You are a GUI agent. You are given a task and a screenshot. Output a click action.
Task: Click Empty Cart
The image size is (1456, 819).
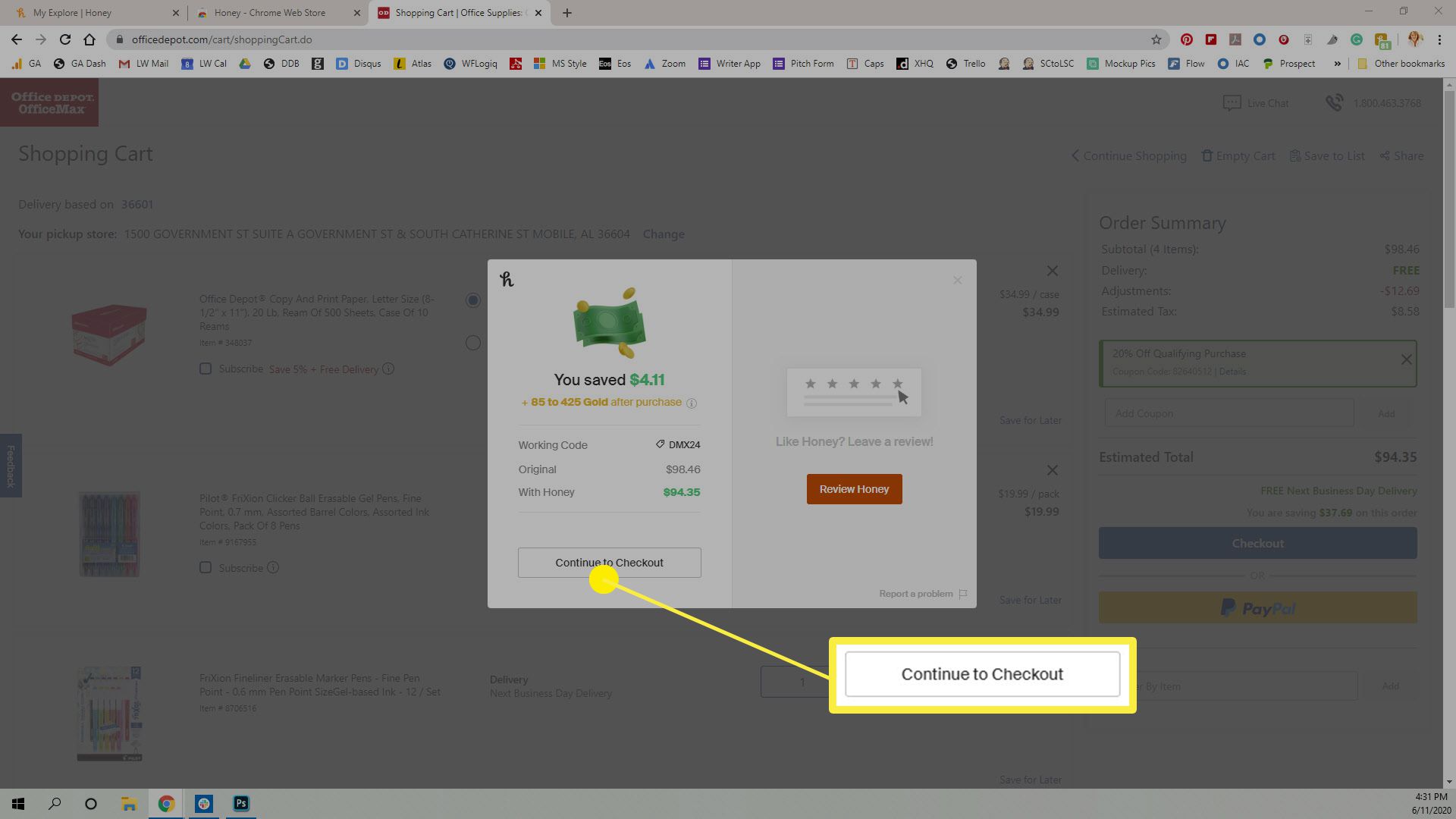click(x=1238, y=155)
